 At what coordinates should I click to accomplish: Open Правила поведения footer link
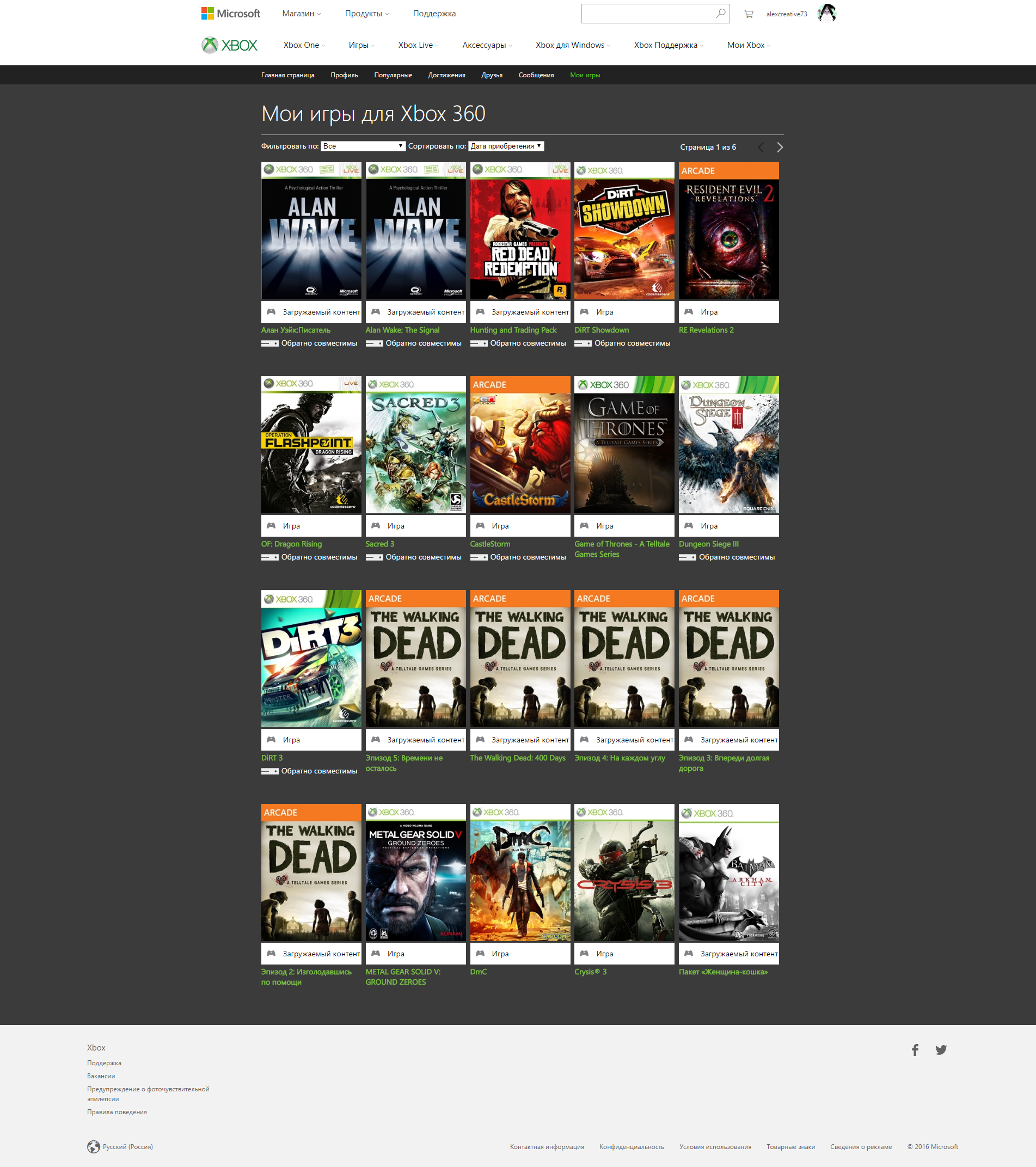117,1112
